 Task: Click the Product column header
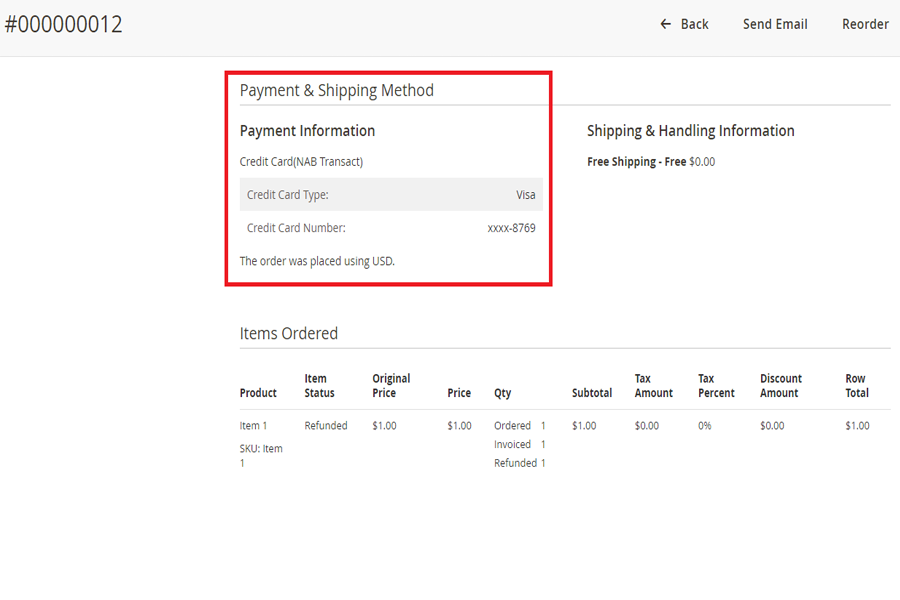point(258,393)
